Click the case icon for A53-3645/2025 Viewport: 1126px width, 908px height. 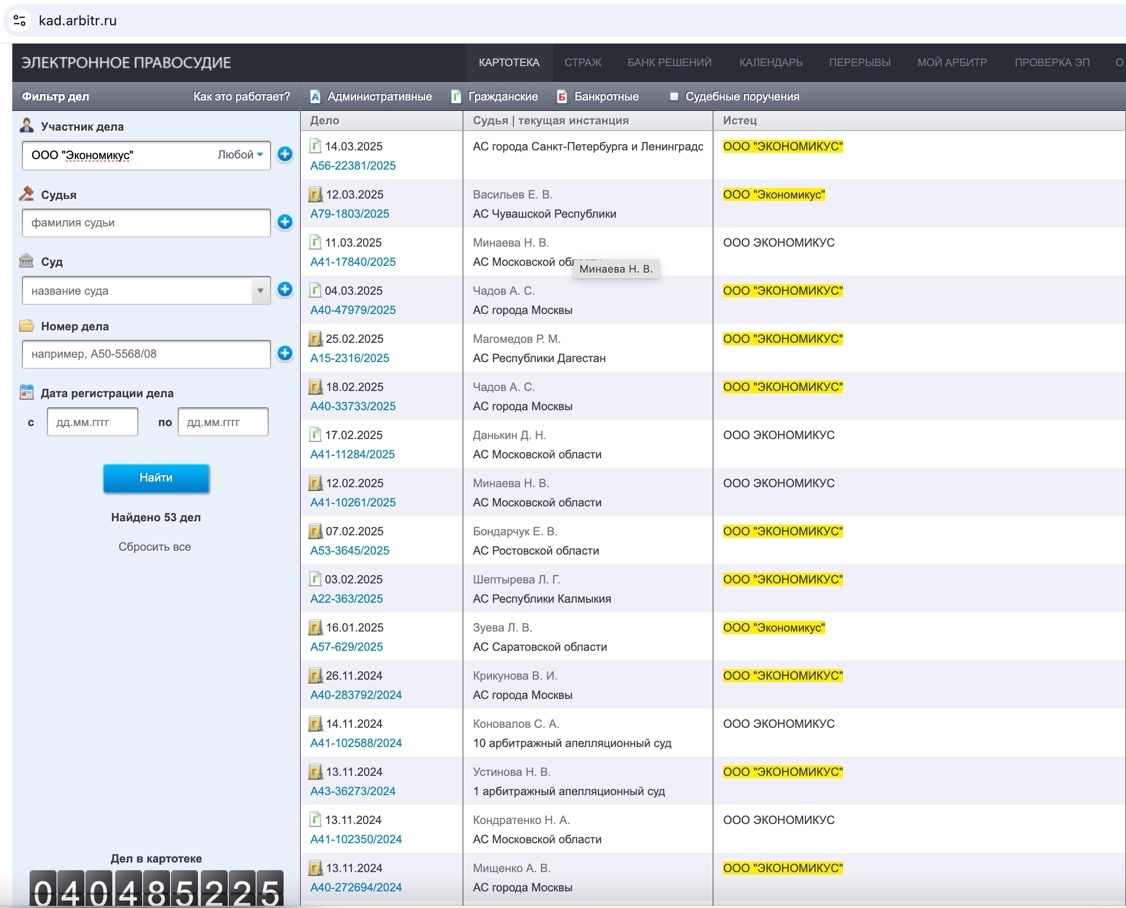point(315,531)
